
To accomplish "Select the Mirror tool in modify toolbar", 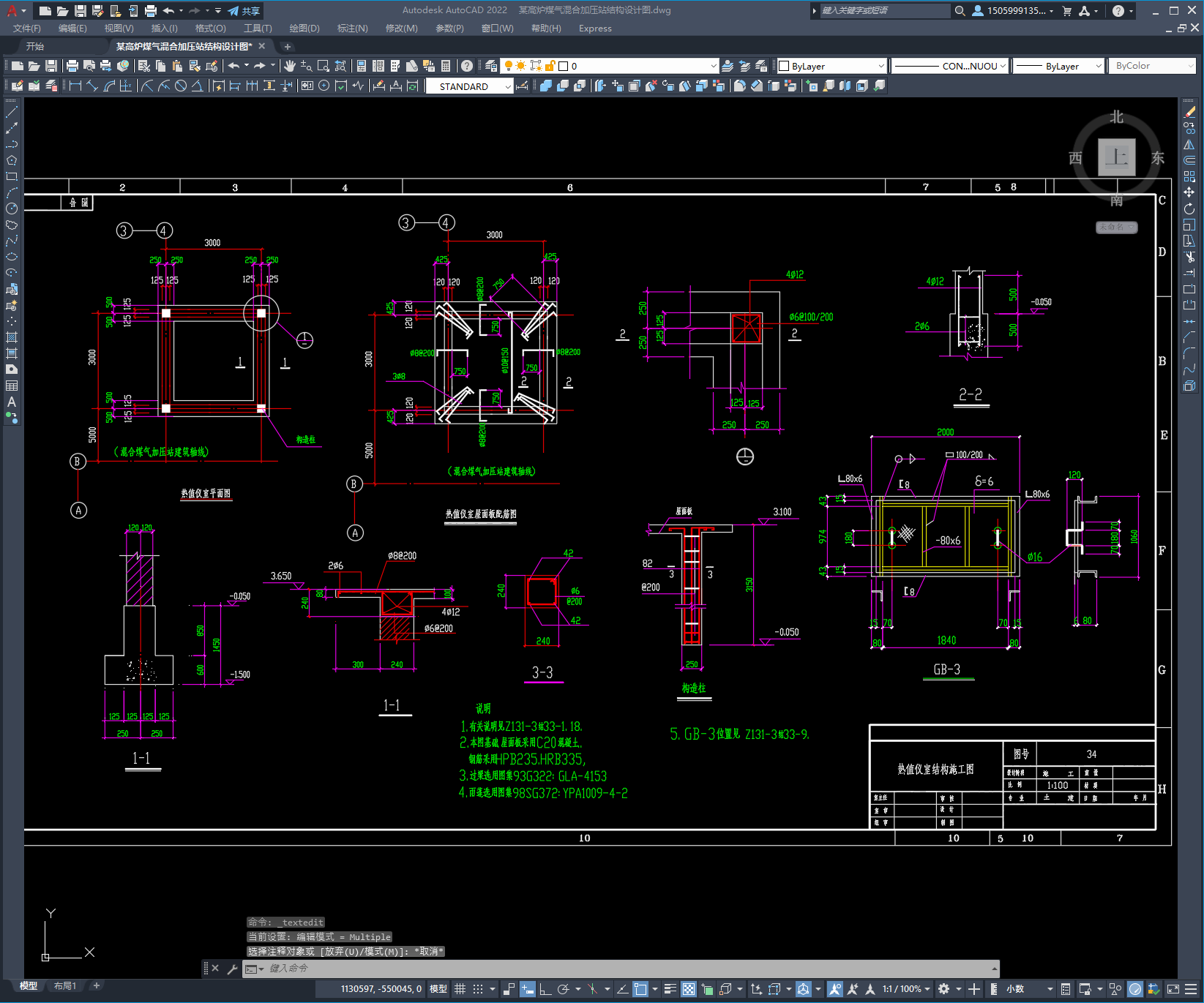I will click(1189, 144).
